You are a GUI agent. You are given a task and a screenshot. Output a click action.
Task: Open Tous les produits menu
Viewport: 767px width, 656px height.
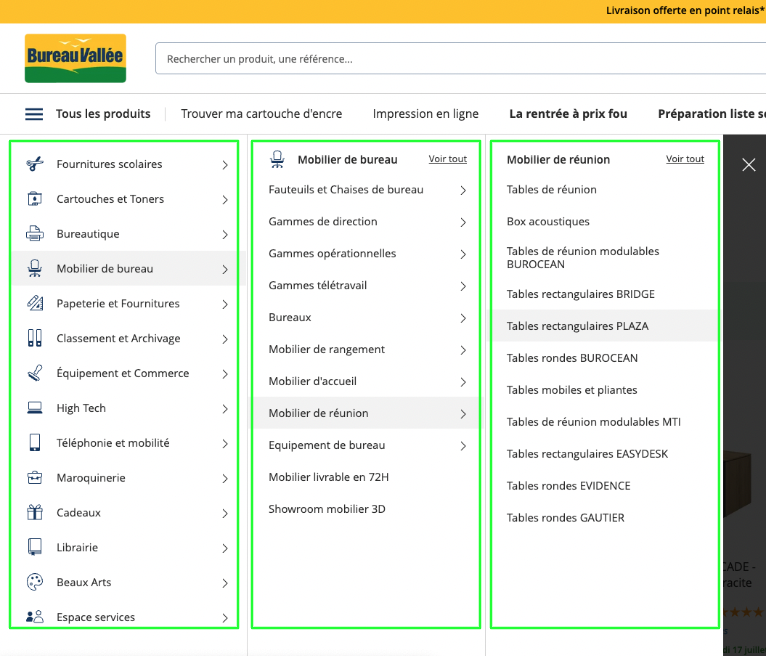[103, 114]
